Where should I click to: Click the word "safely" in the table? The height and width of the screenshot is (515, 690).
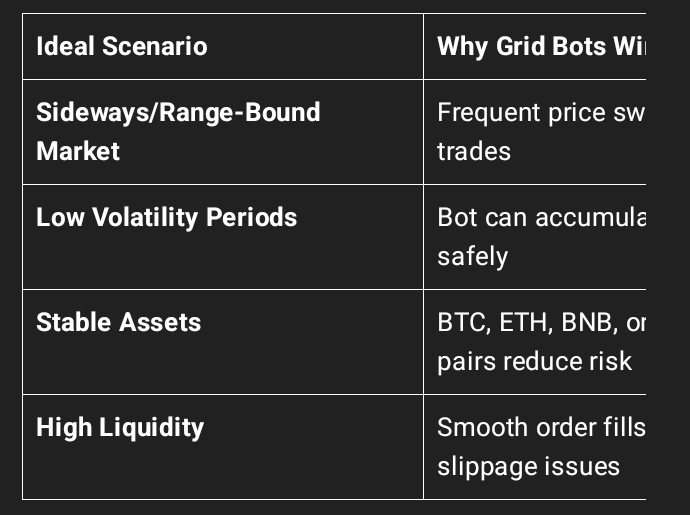point(472,256)
